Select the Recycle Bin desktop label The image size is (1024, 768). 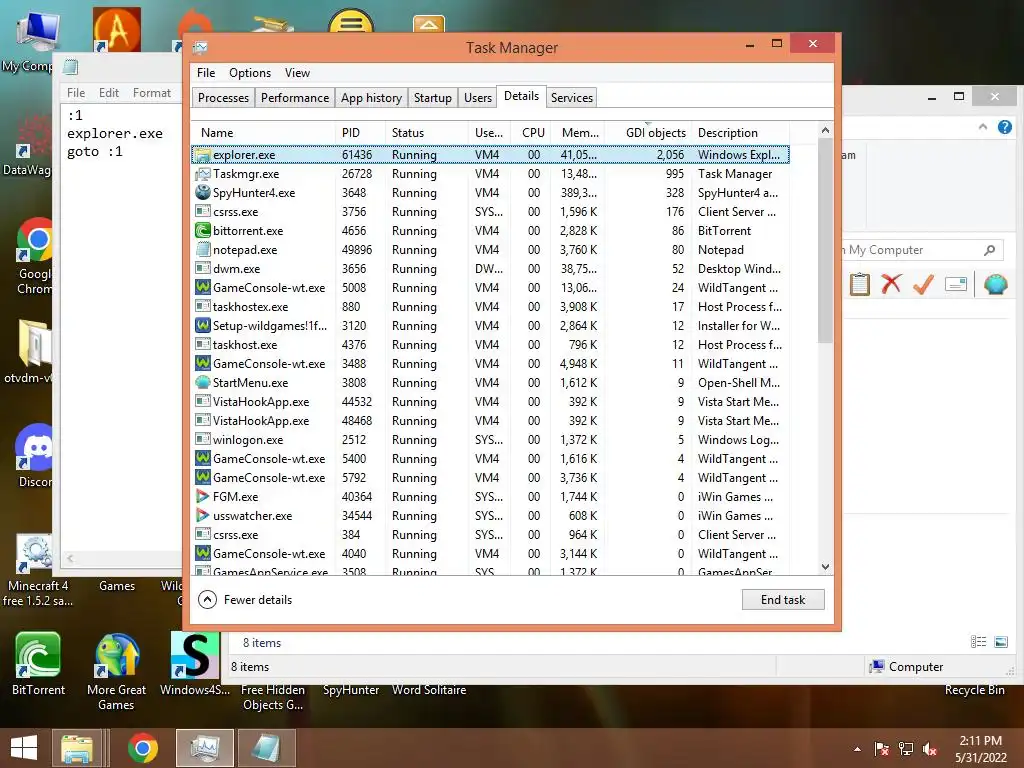(974, 690)
